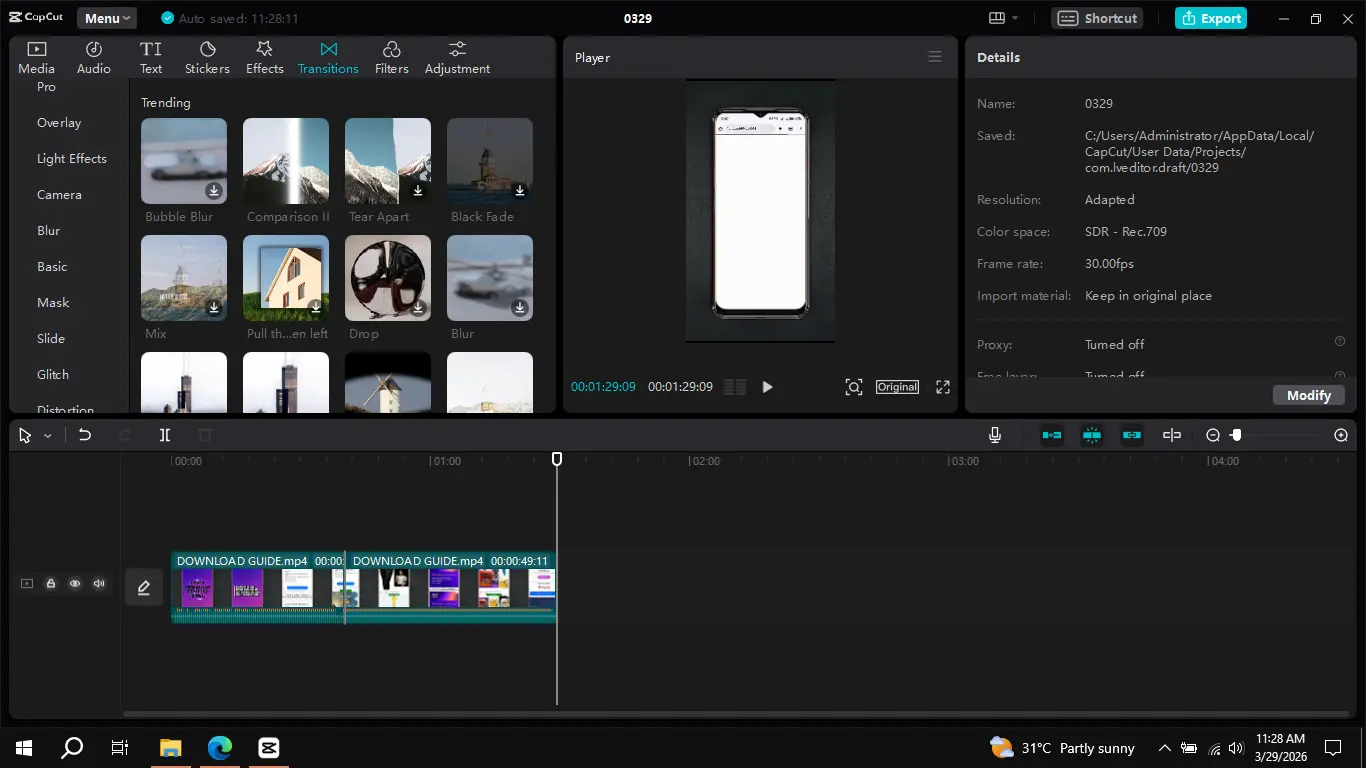Open the Adjustment tab
This screenshot has width=1366, height=768.
point(457,58)
